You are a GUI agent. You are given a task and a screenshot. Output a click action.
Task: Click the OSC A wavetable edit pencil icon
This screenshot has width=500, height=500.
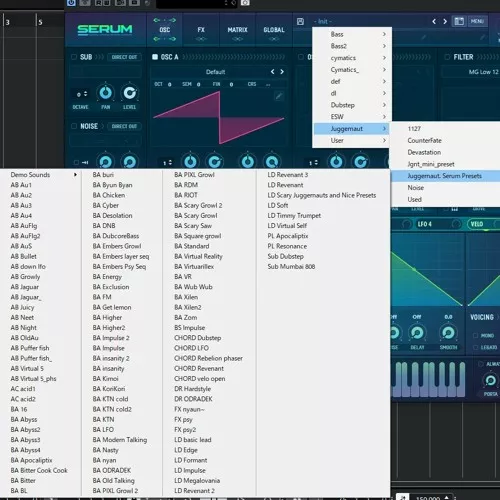coord(279,96)
